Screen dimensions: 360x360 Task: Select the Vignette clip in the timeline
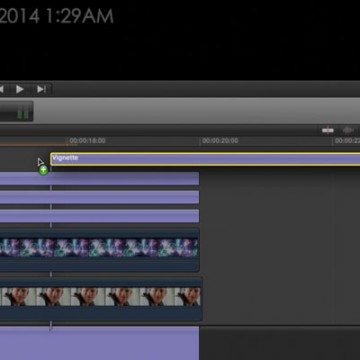pos(205,159)
